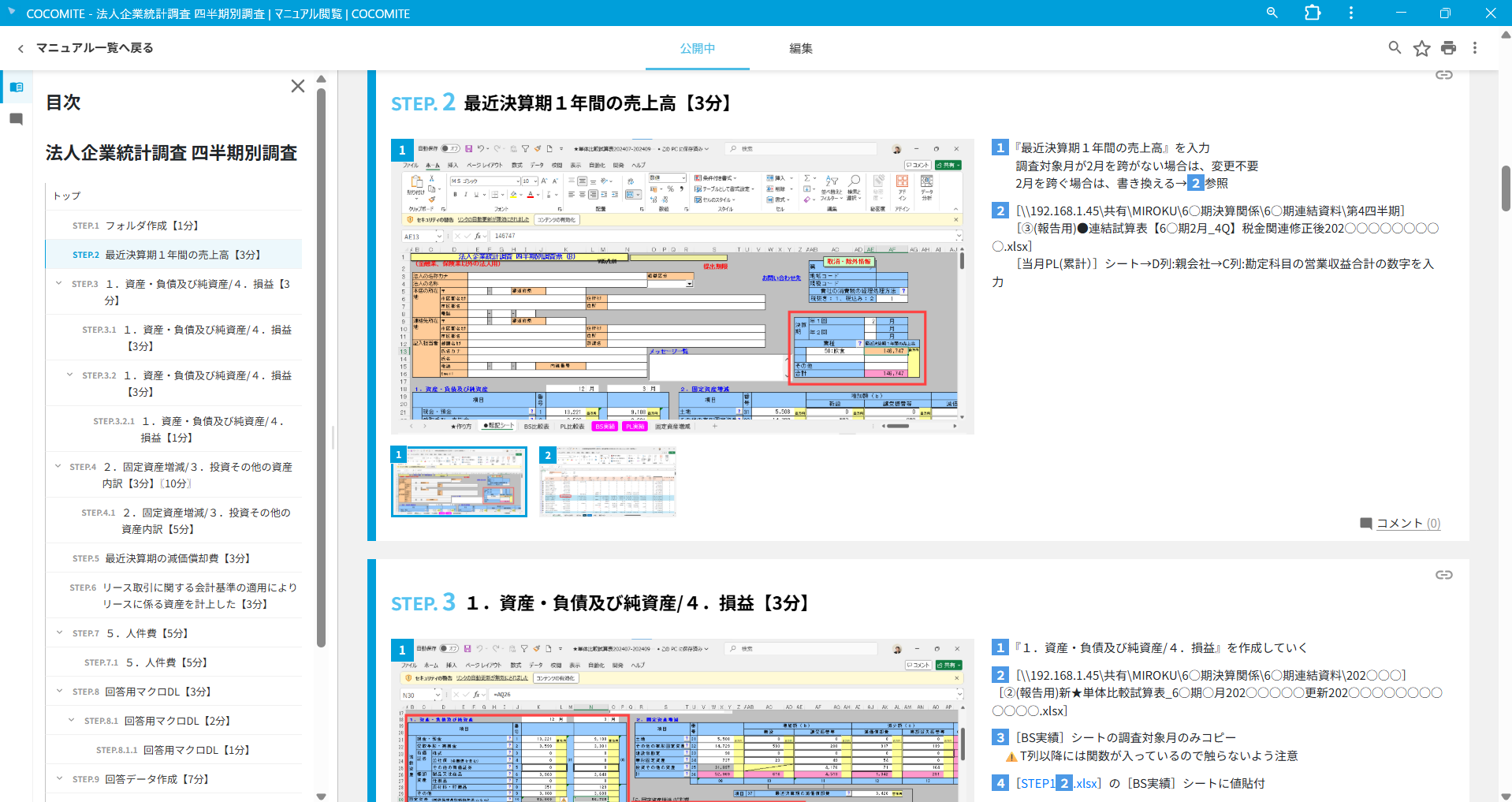Print the manual using the printer icon
The height and width of the screenshot is (802, 1512).
click(x=1448, y=48)
